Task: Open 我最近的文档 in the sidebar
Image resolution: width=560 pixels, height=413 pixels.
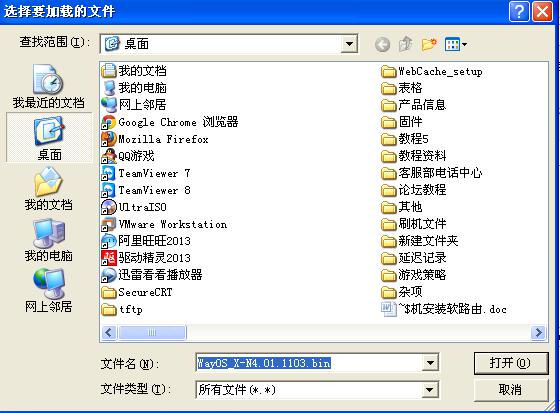Action: click(x=49, y=86)
